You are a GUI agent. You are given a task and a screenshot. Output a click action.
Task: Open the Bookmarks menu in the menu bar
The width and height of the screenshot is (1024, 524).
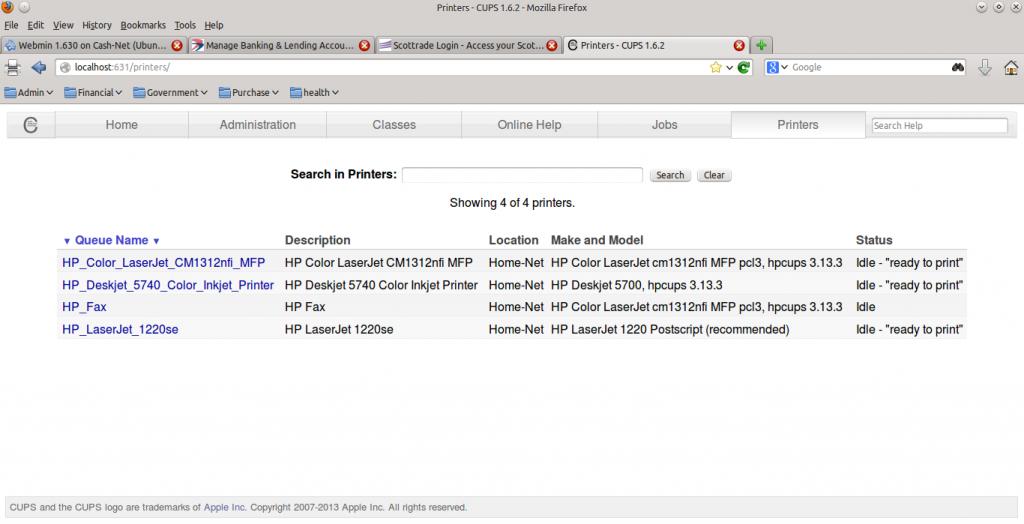(x=143, y=25)
